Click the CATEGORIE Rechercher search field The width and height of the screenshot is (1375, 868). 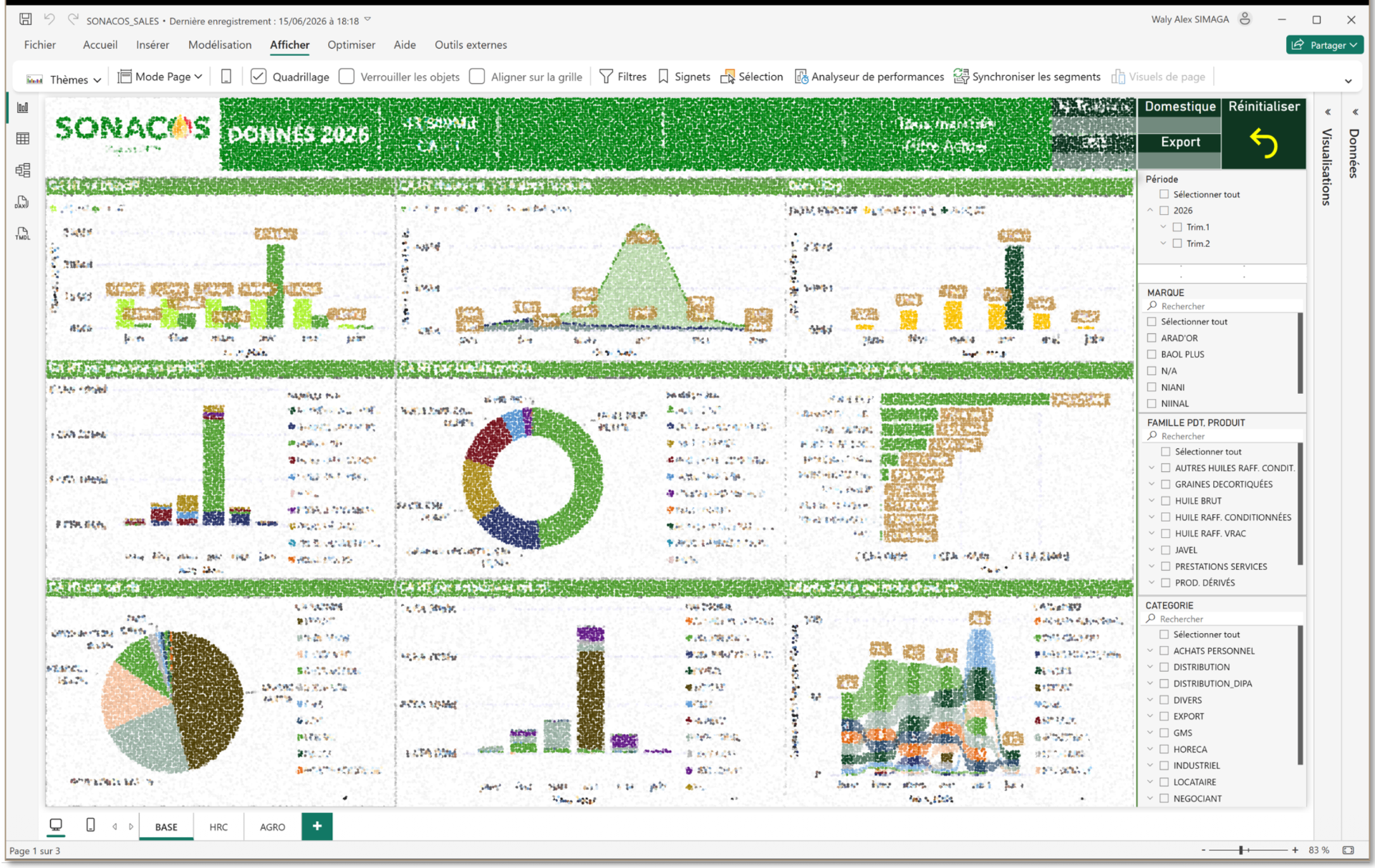click(1222, 619)
